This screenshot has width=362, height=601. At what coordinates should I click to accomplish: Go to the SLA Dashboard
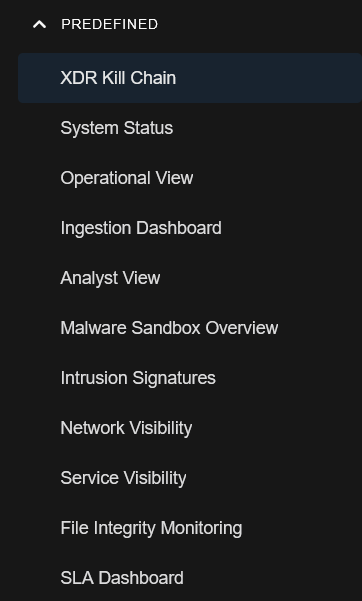point(122,578)
